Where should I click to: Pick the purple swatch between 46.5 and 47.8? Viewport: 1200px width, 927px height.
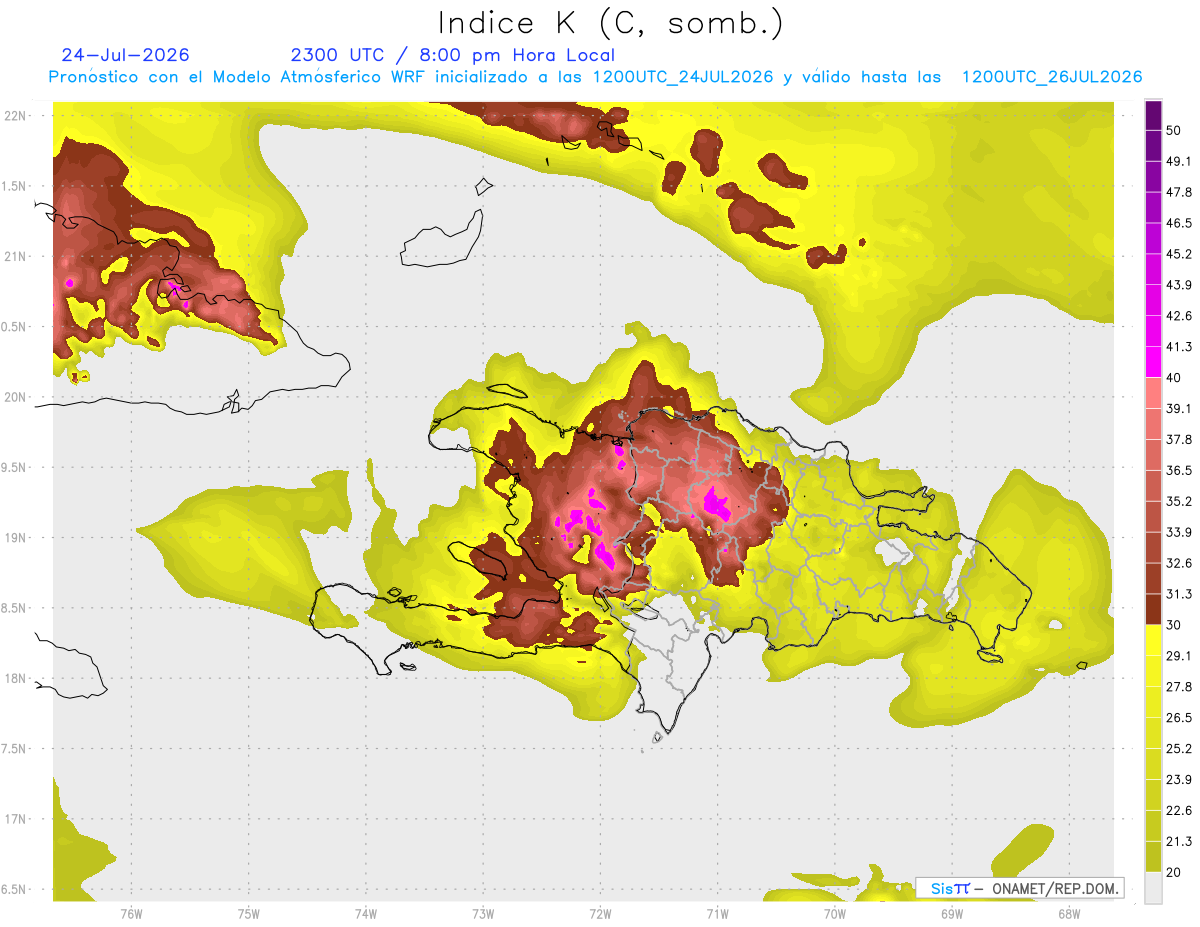click(x=1153, y=208)
